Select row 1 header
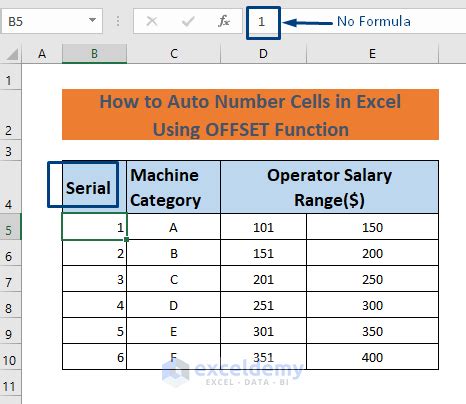The height and width of the screenshot is (404, 466). 10,77
